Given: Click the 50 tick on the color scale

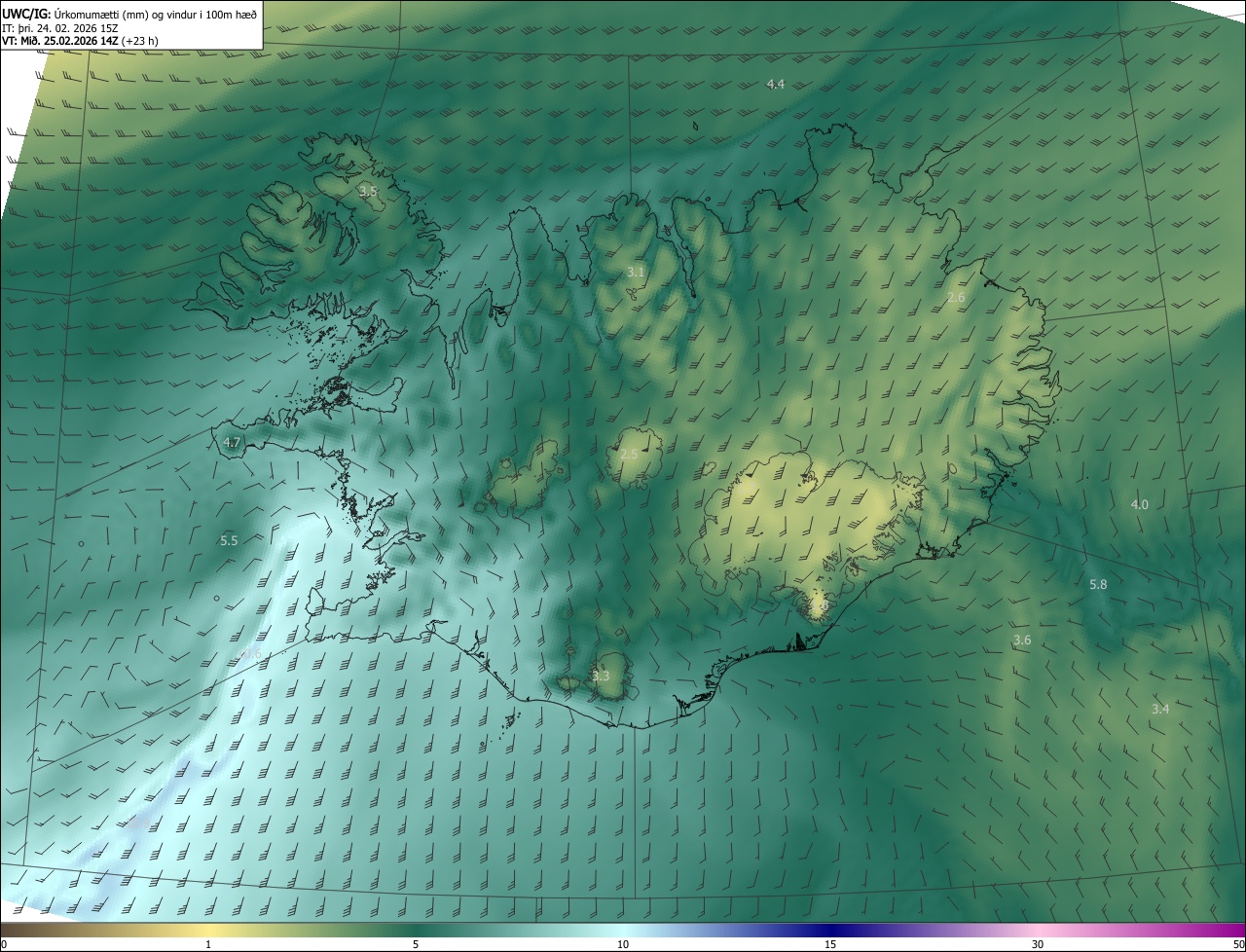Looking at the screenshot, I should (1238, 944).
